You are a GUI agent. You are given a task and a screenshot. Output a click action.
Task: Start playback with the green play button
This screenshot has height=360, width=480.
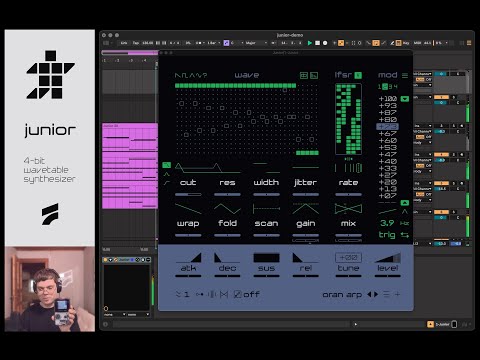[310, 43]
